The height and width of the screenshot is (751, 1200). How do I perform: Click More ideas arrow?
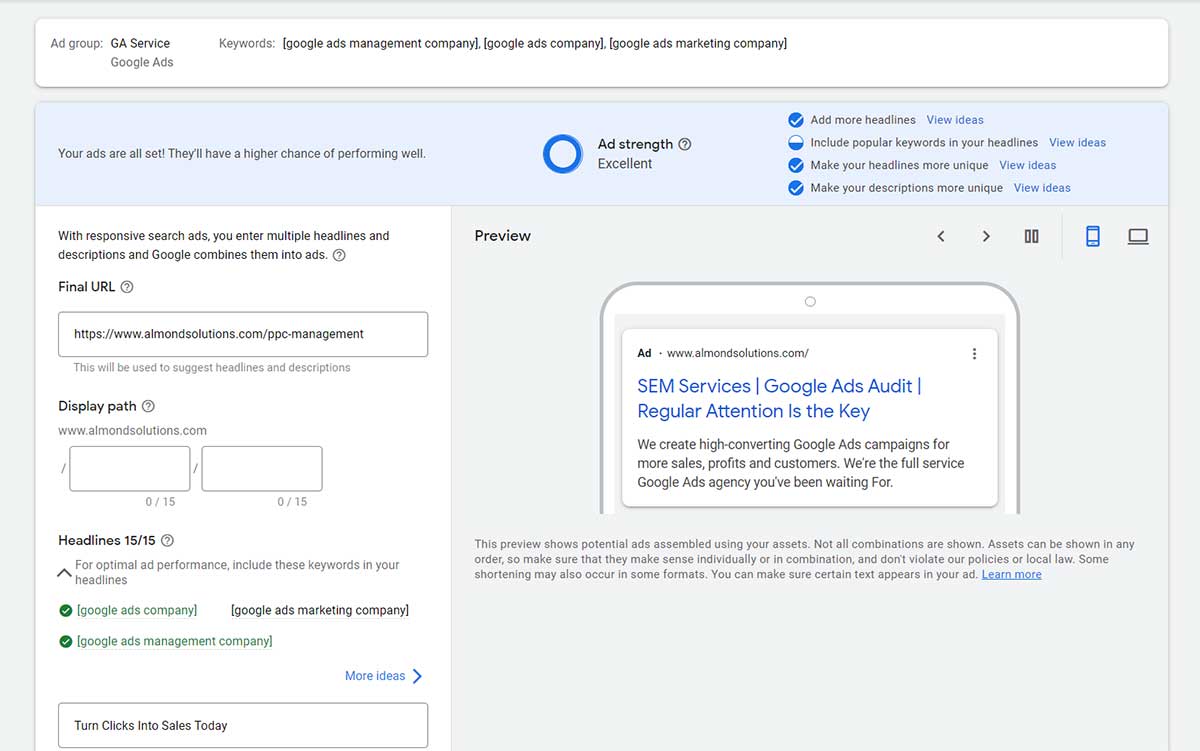[417, 676]
